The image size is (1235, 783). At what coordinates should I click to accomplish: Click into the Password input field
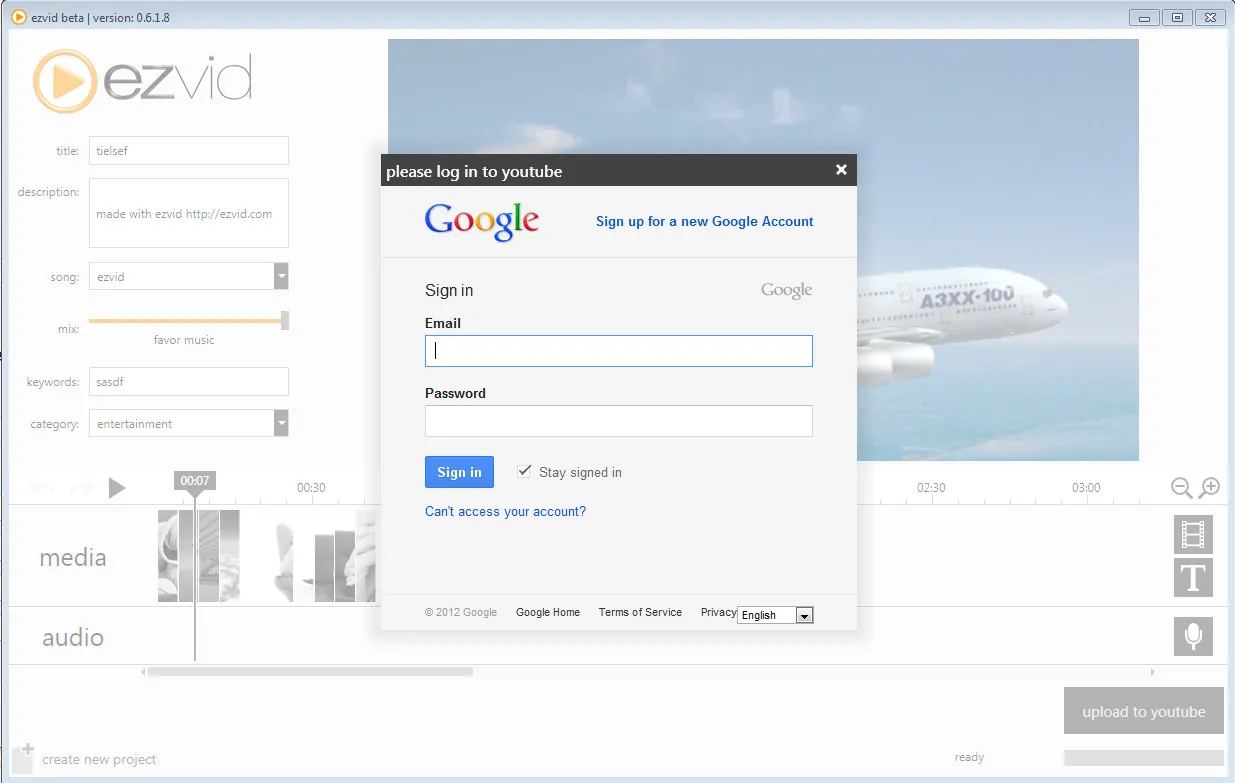(618, 421)
